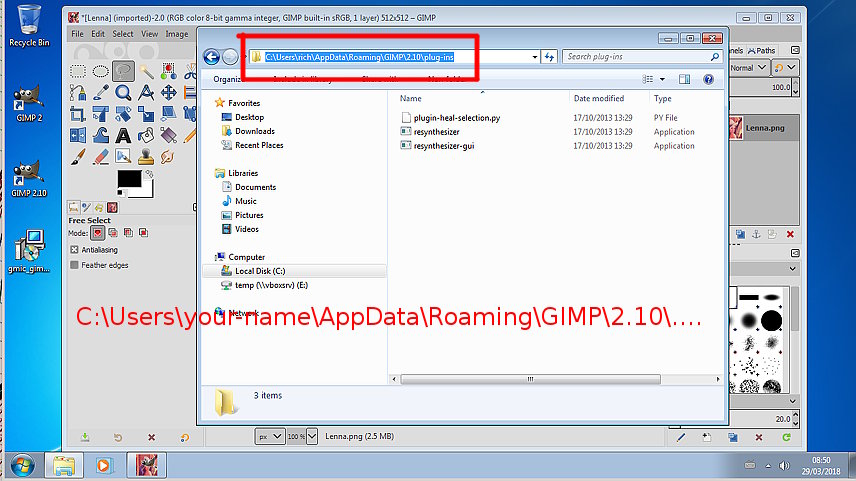The image size is (856, 481).
Task: Select the Clone stamp tool
Action: pos(146,157)
